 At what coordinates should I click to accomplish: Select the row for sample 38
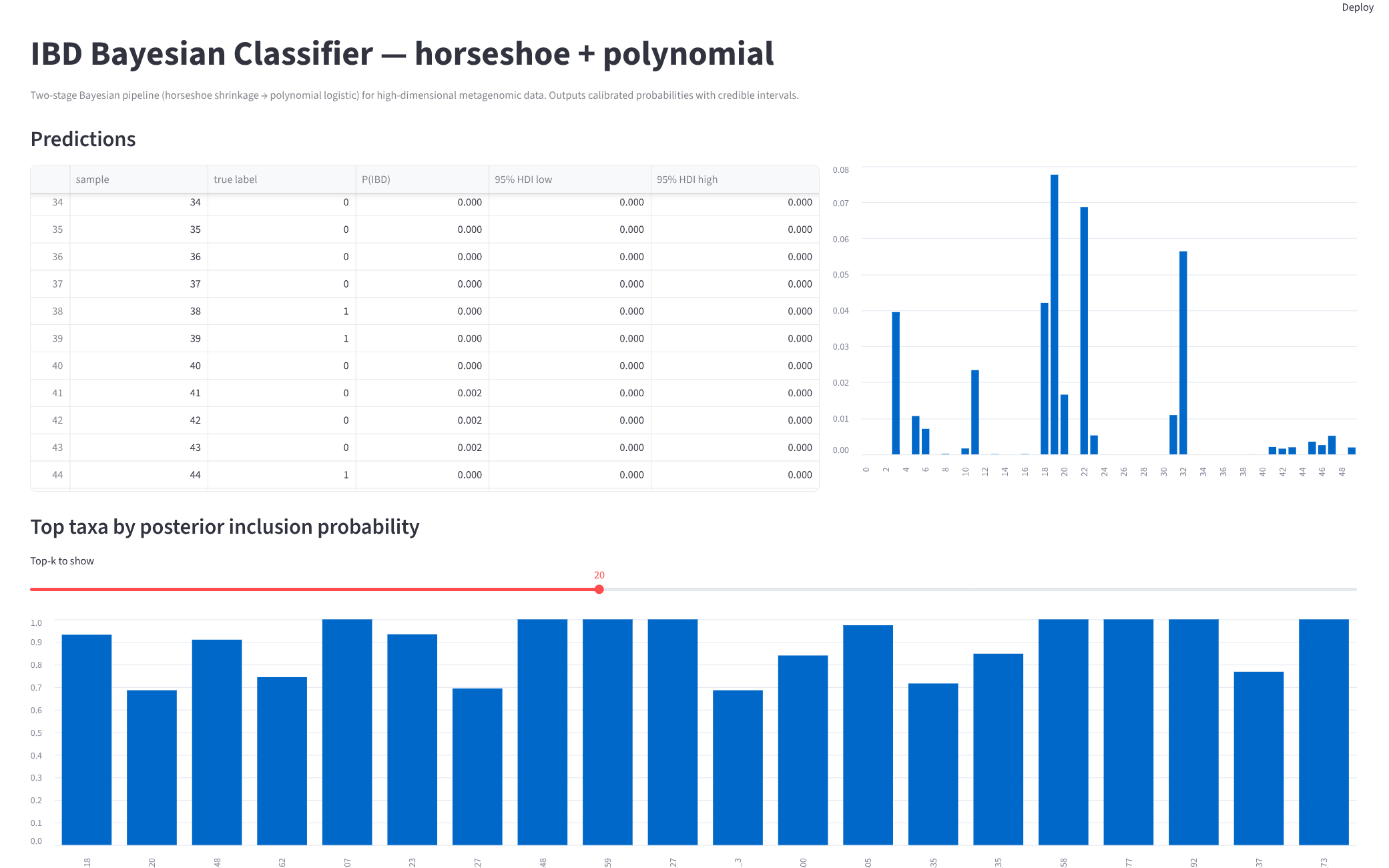[267, 311]
